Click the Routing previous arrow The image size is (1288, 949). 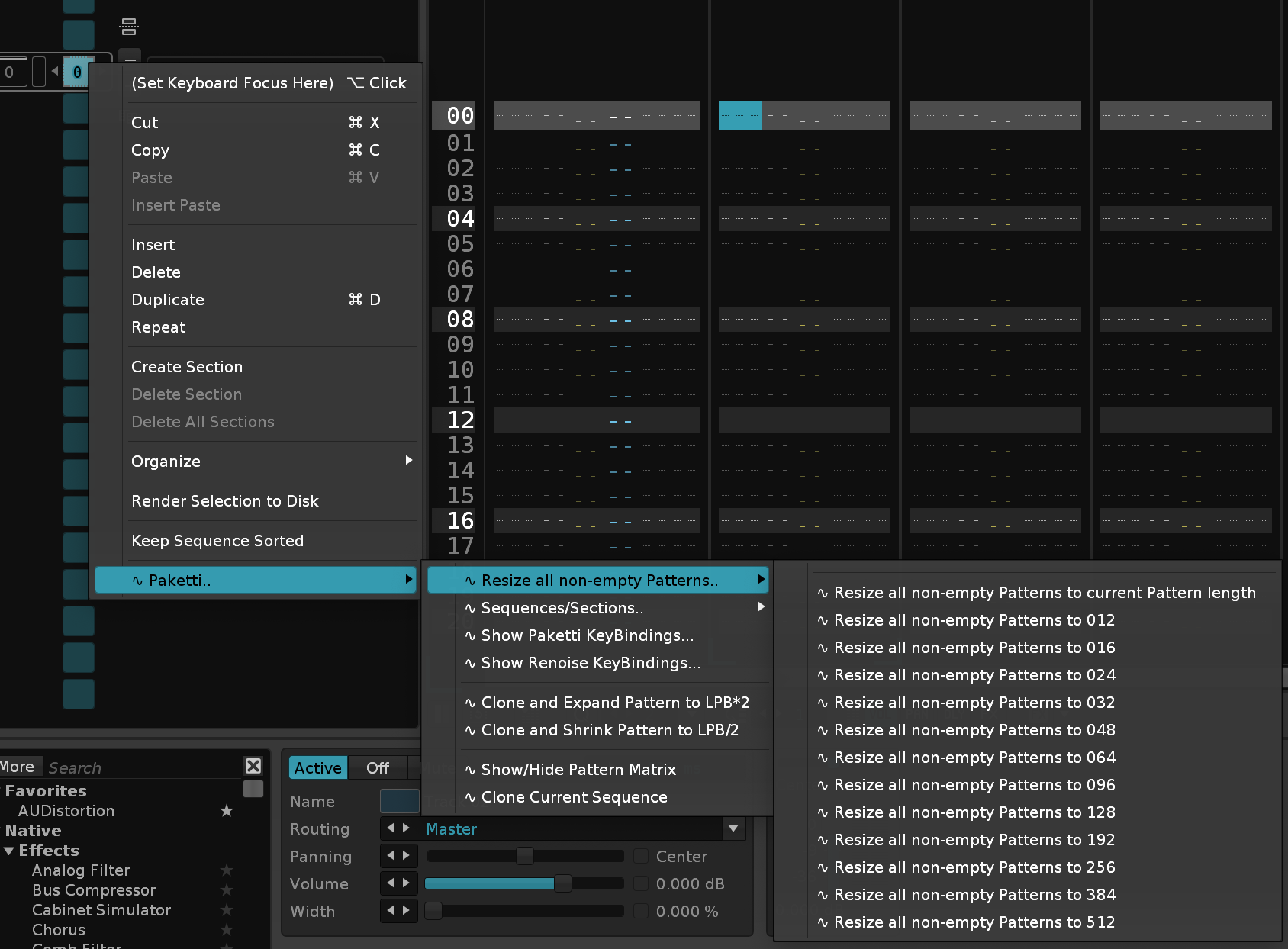(x=391, y=828)
